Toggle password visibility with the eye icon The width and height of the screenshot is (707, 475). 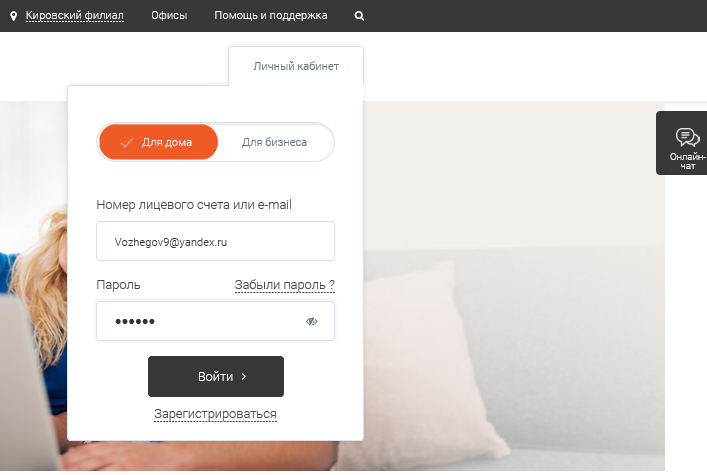tap(312, 321)
